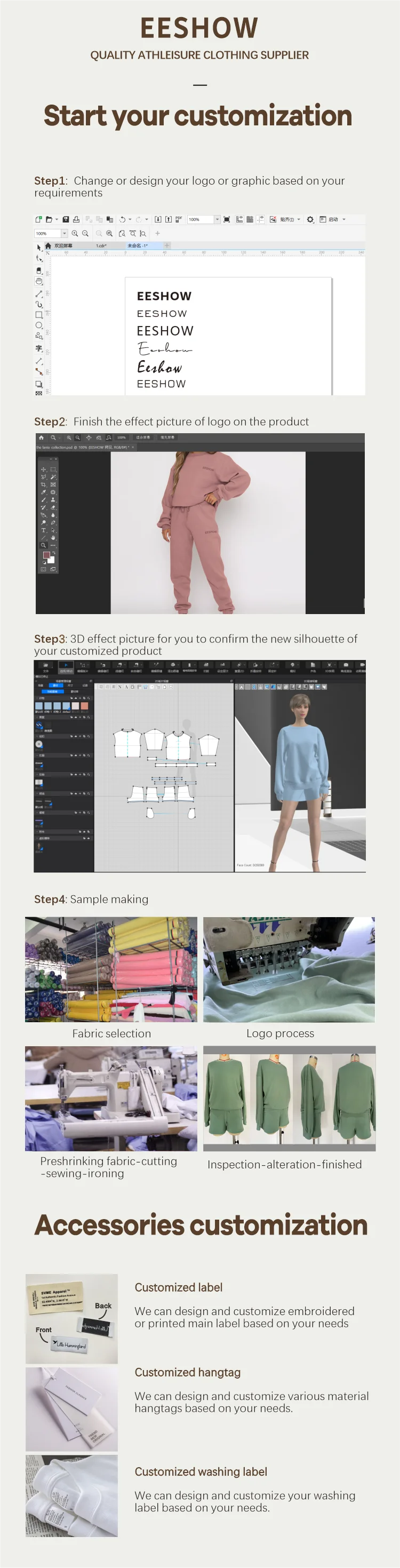
Task: Open the CorelDRAW options gear icon
Action: pyautogui.click(x=310, y=219)
